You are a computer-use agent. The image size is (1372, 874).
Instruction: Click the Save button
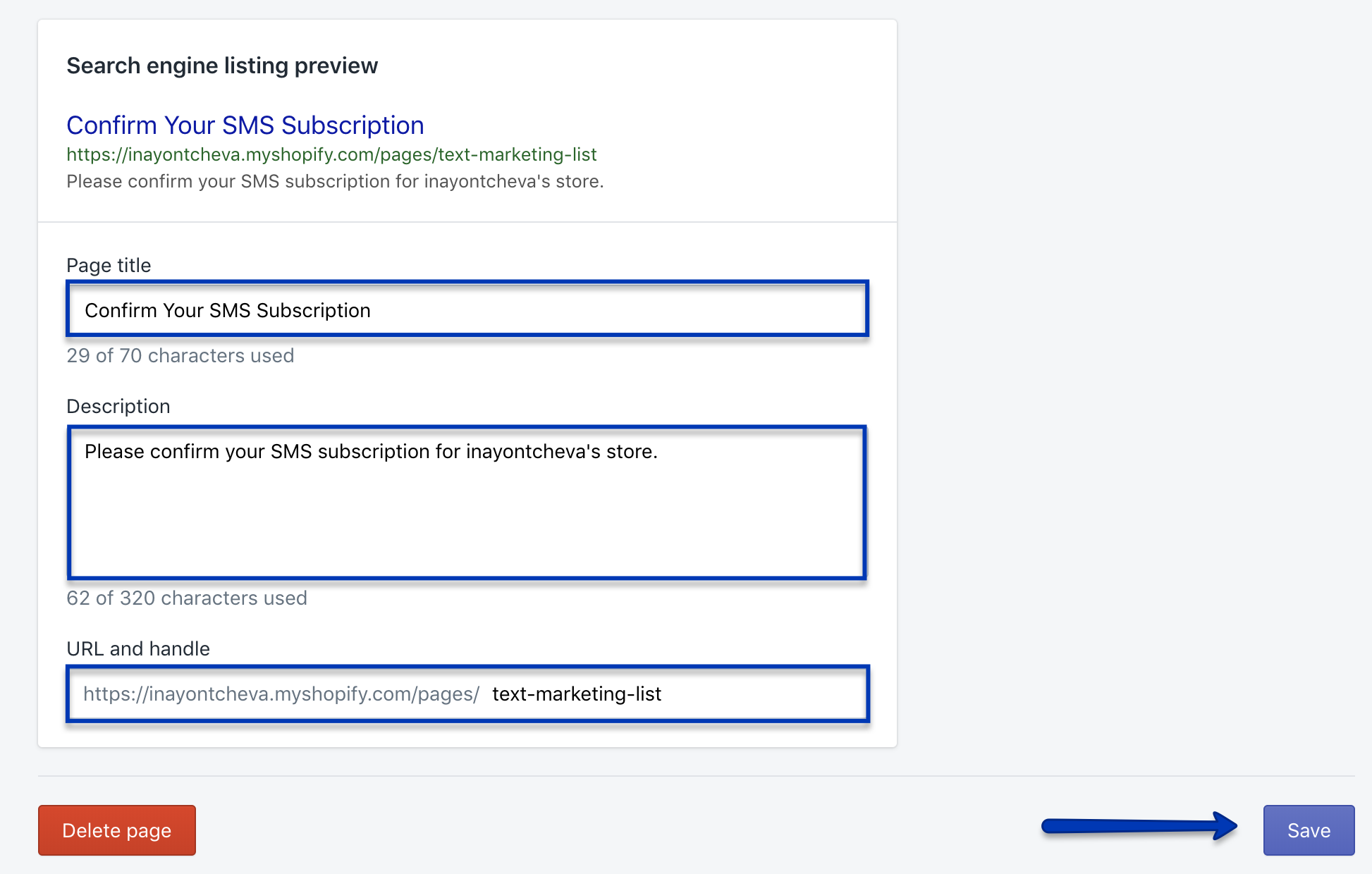[x=1309, y=830]
